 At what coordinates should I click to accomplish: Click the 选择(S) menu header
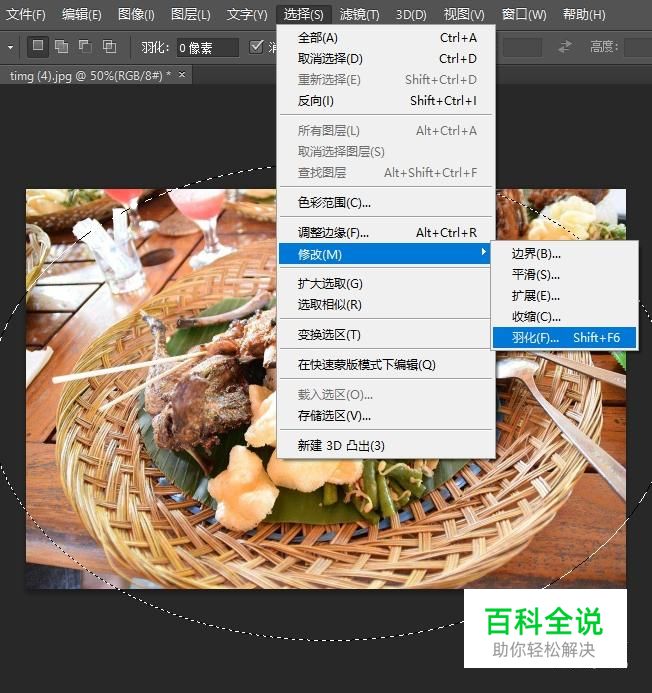pyautogui.click(x=304, y=15)
